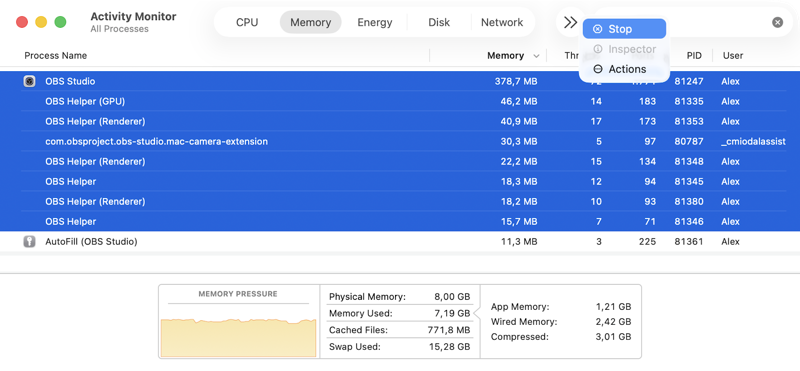This screenshot has height=371, width=800.
Task: Open Actions in the overflow menu
Action: pos(624,69)
